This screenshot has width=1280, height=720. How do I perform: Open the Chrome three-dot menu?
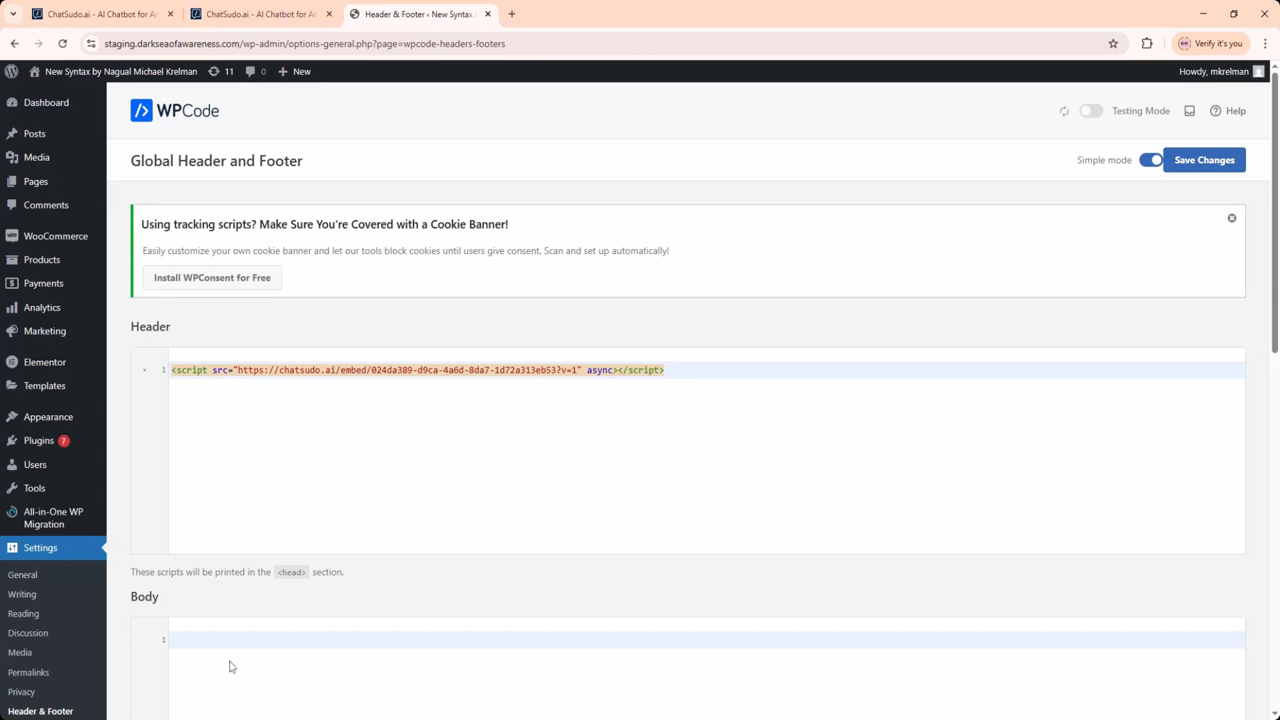[x=1265, y=43]
